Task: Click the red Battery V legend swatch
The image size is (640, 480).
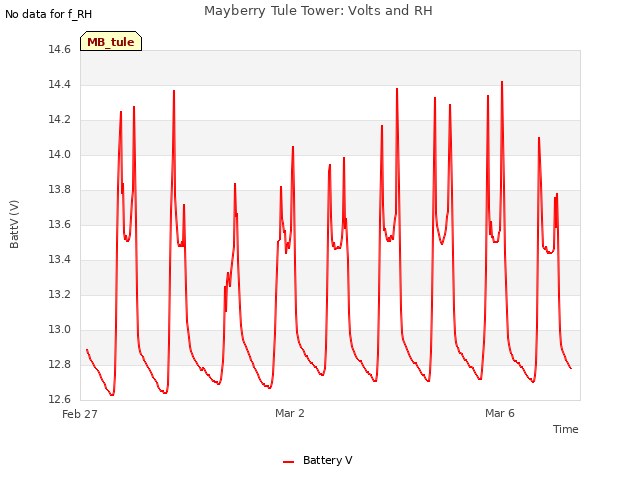Action: click(288, 462)
